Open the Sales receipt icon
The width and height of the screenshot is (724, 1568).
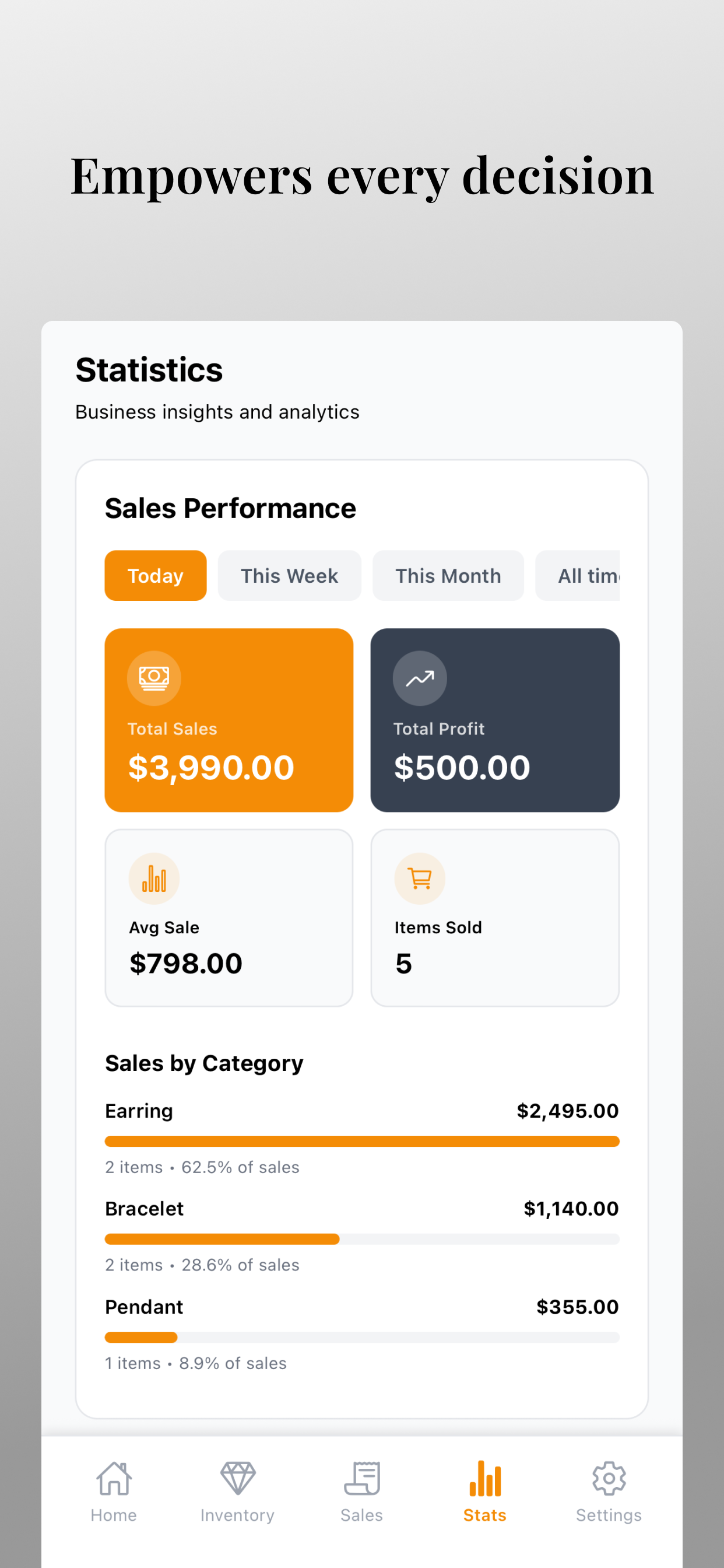(362, 1478)
